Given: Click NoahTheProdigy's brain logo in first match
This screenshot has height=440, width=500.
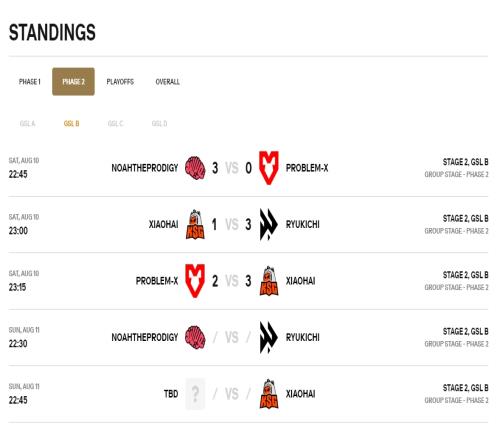Looking at the screenshot, I should pyautogui.click(x=195, y=168).
